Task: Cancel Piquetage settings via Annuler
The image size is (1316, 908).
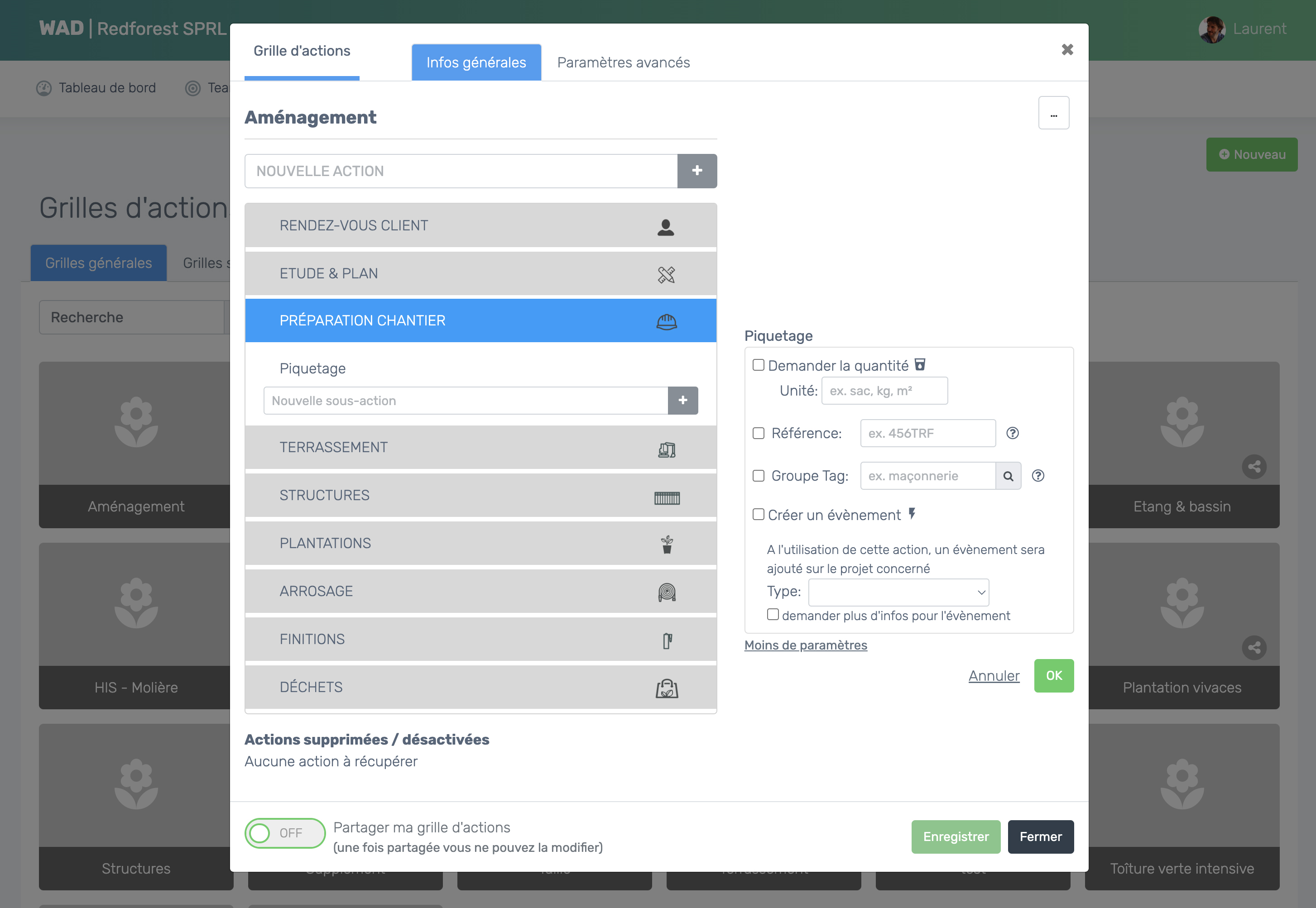Action: pos(994,676)
